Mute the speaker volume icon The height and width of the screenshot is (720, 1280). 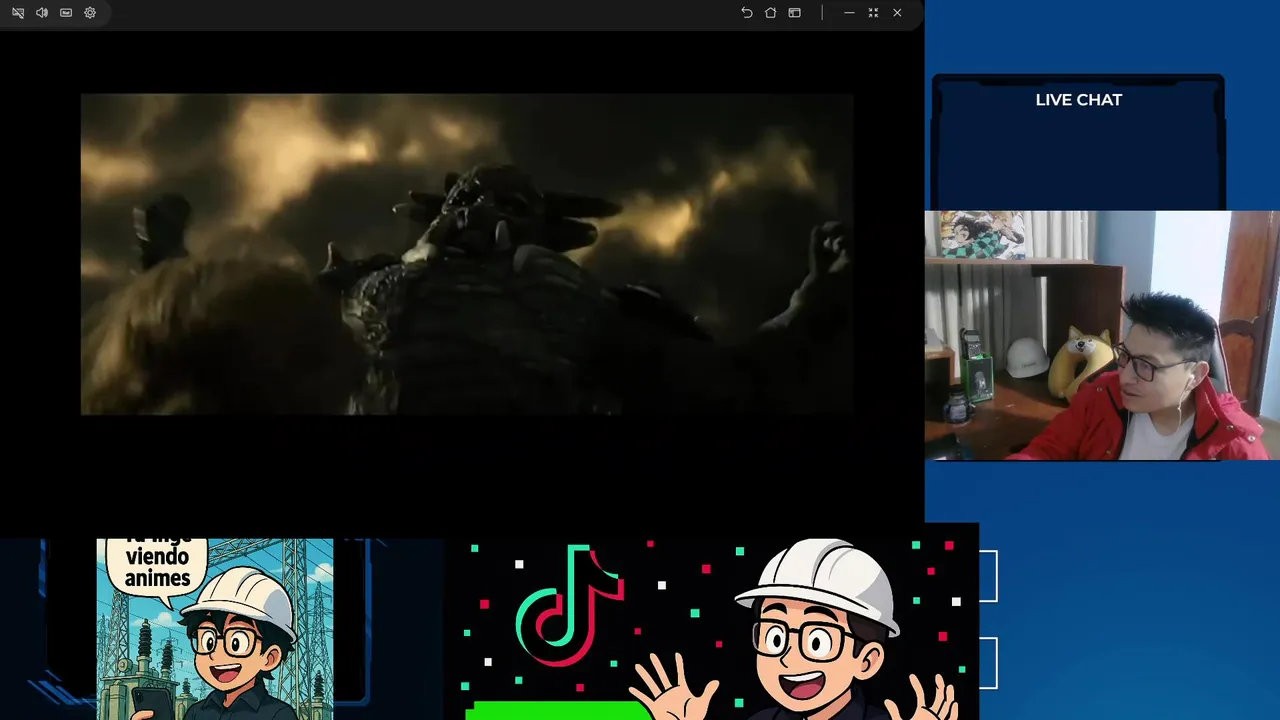coord(42,13)
